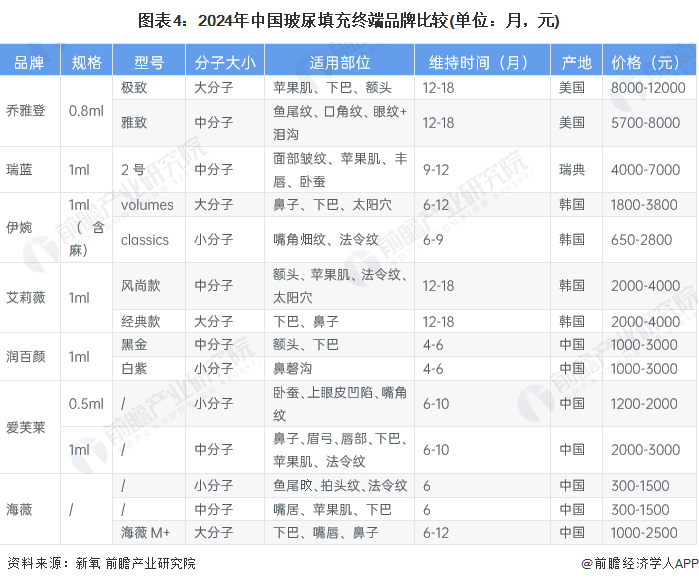Select the '型号' column header
Screen dimensions: 699x584
pos(149,62)
